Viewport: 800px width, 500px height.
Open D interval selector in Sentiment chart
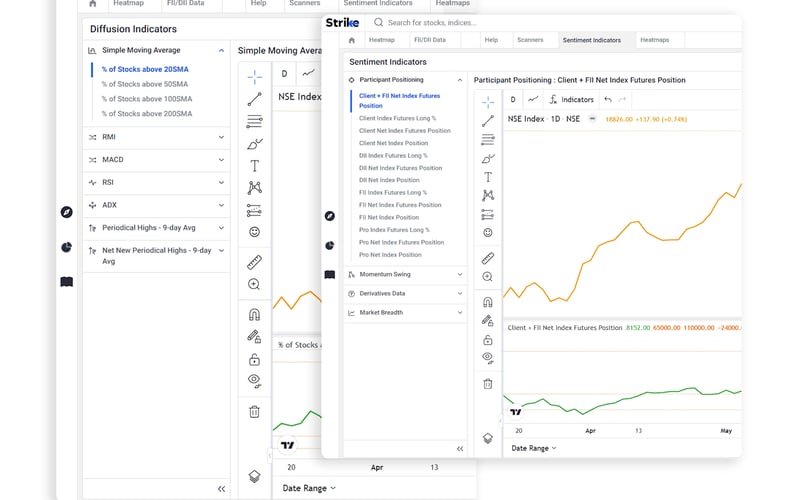(513, 99)
